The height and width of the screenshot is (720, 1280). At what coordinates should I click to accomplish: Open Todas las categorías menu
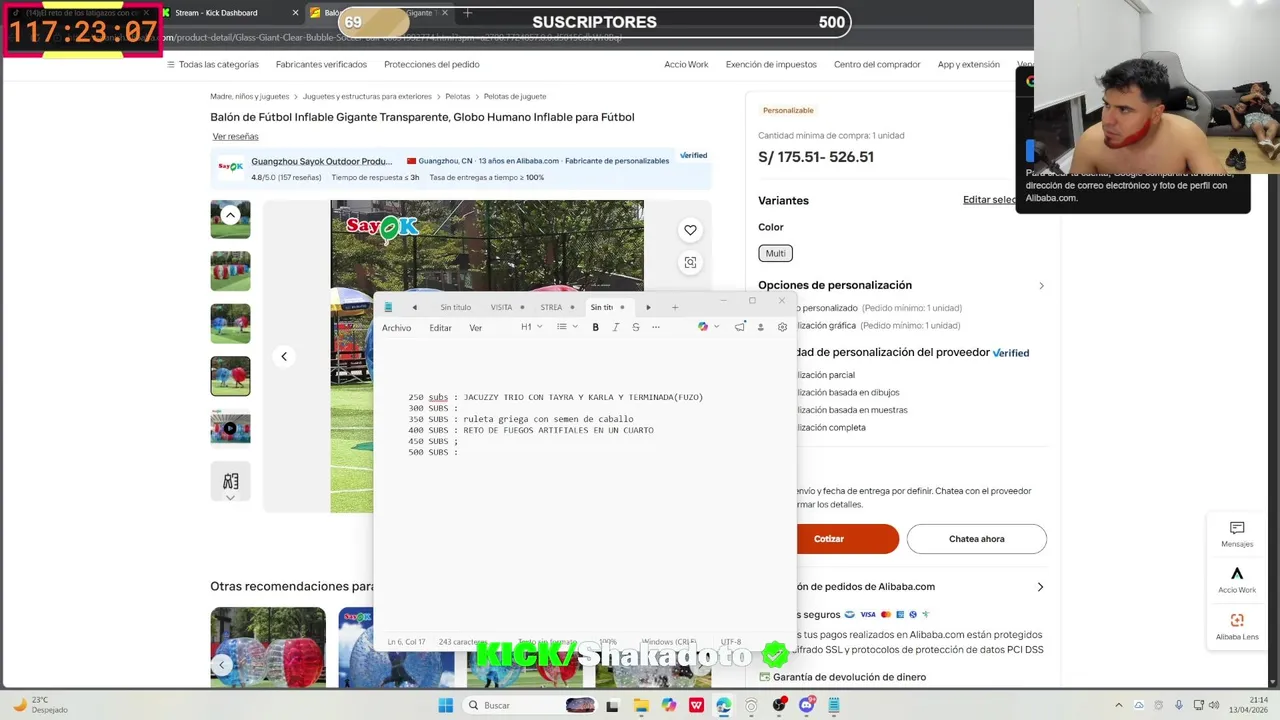pos(212,64)
